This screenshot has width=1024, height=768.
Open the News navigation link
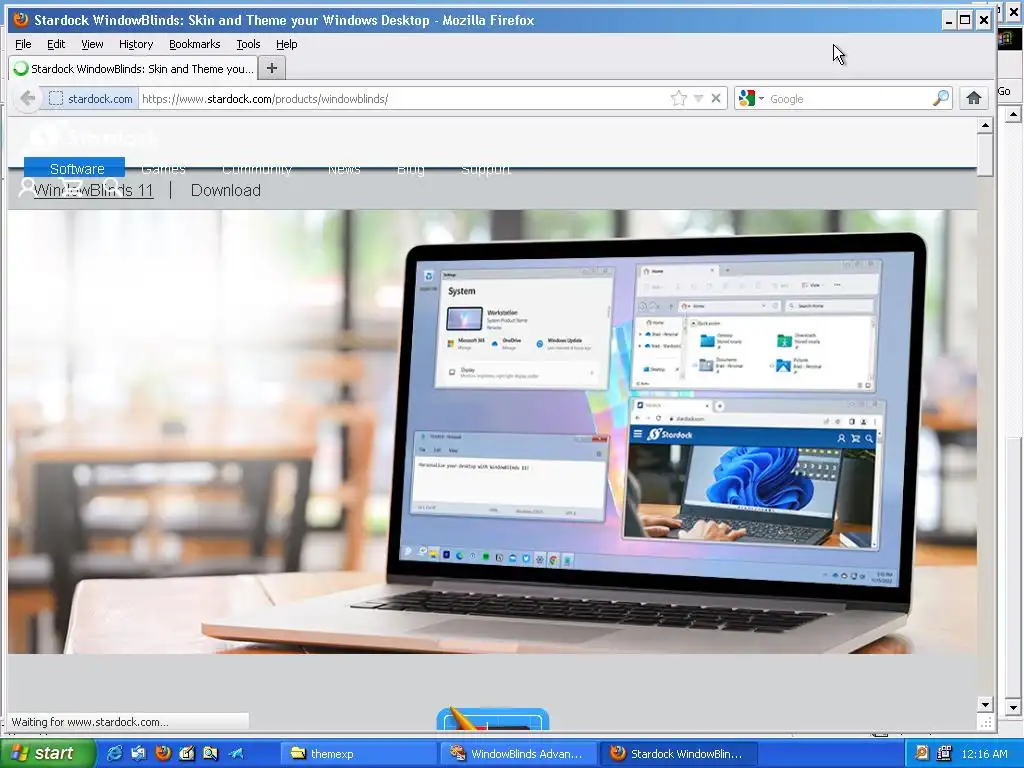[x=344, y=169]
